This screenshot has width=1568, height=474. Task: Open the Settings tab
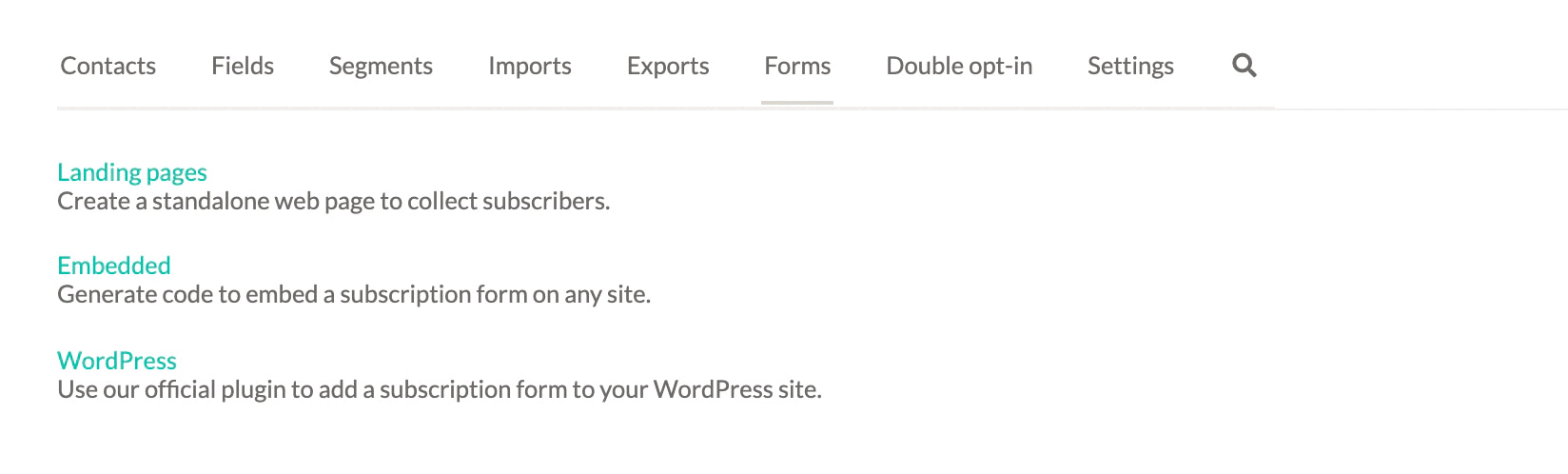pos(1130,66)
